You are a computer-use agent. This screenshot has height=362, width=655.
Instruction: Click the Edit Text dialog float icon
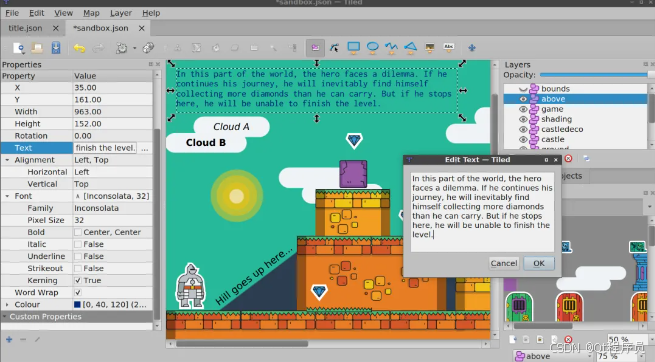(546, 159)
